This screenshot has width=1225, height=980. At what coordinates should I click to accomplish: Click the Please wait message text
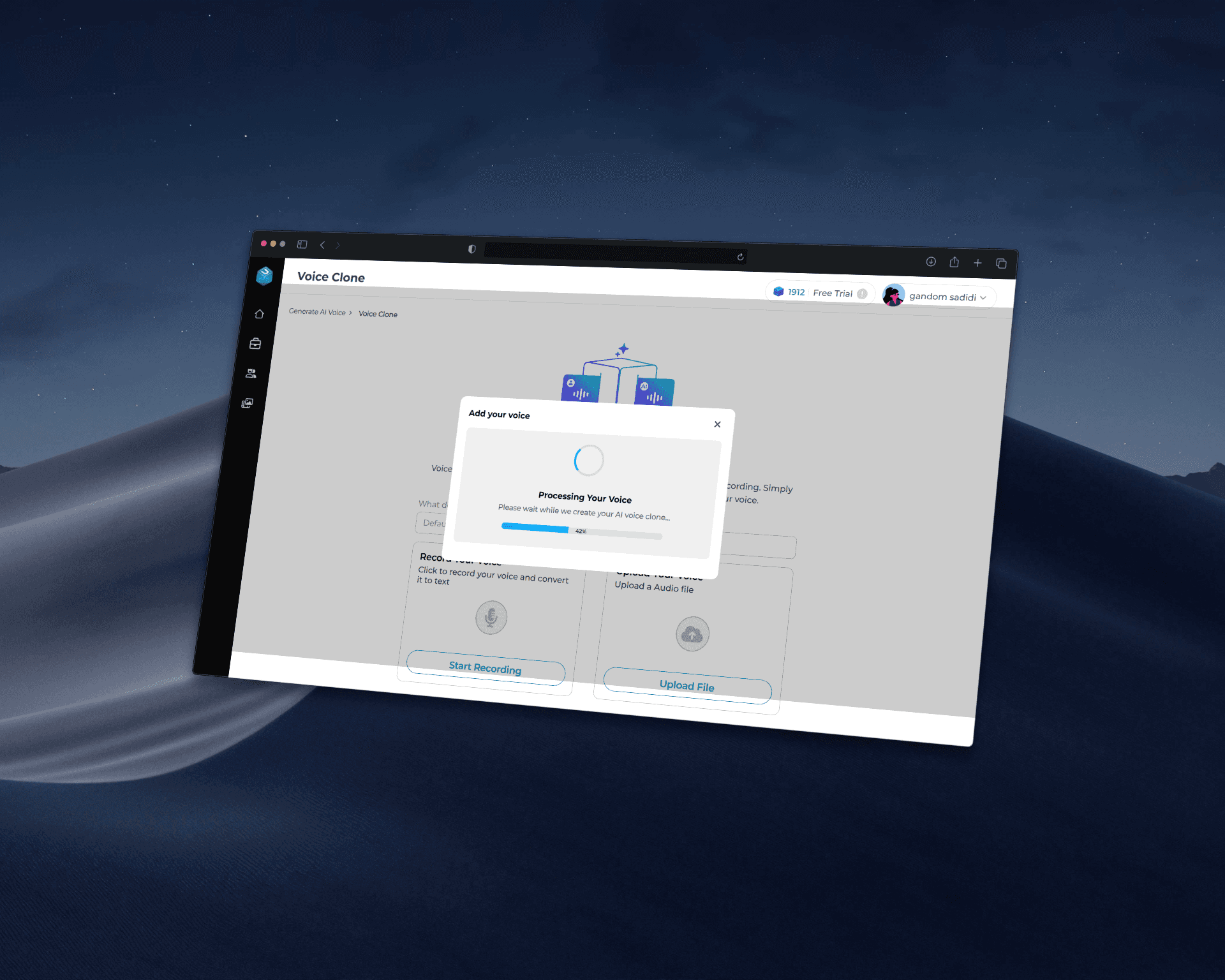coord(584,512)
